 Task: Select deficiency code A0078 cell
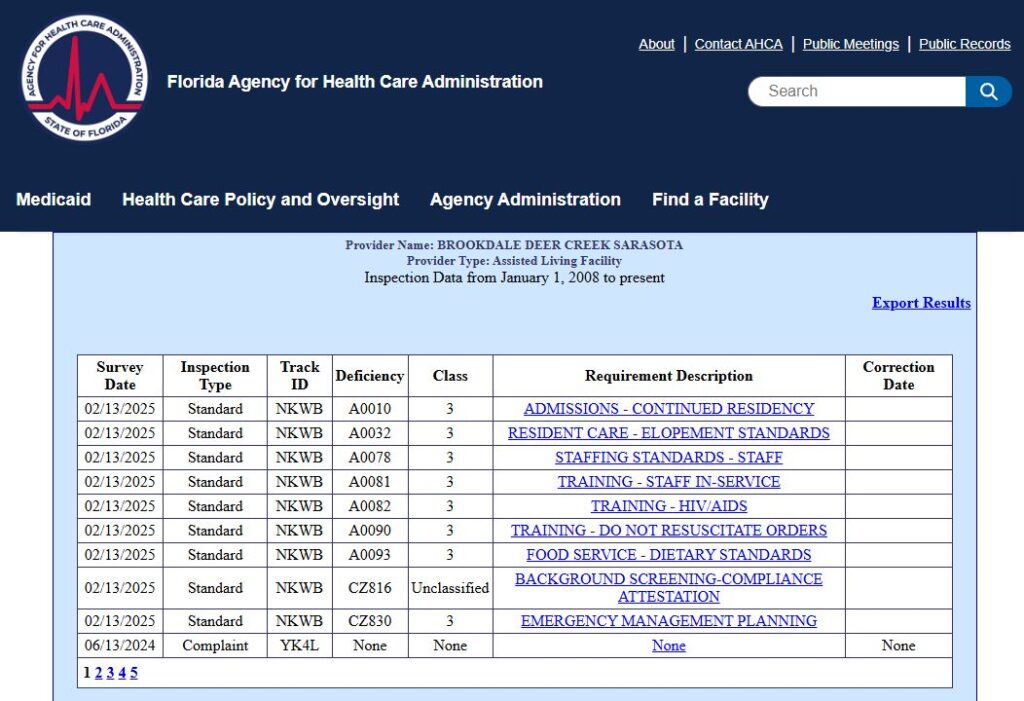(x=370, y=457)
